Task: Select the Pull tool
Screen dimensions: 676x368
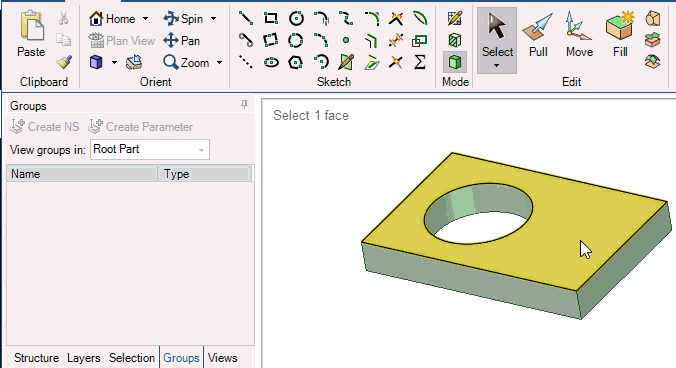Action: 538,35
